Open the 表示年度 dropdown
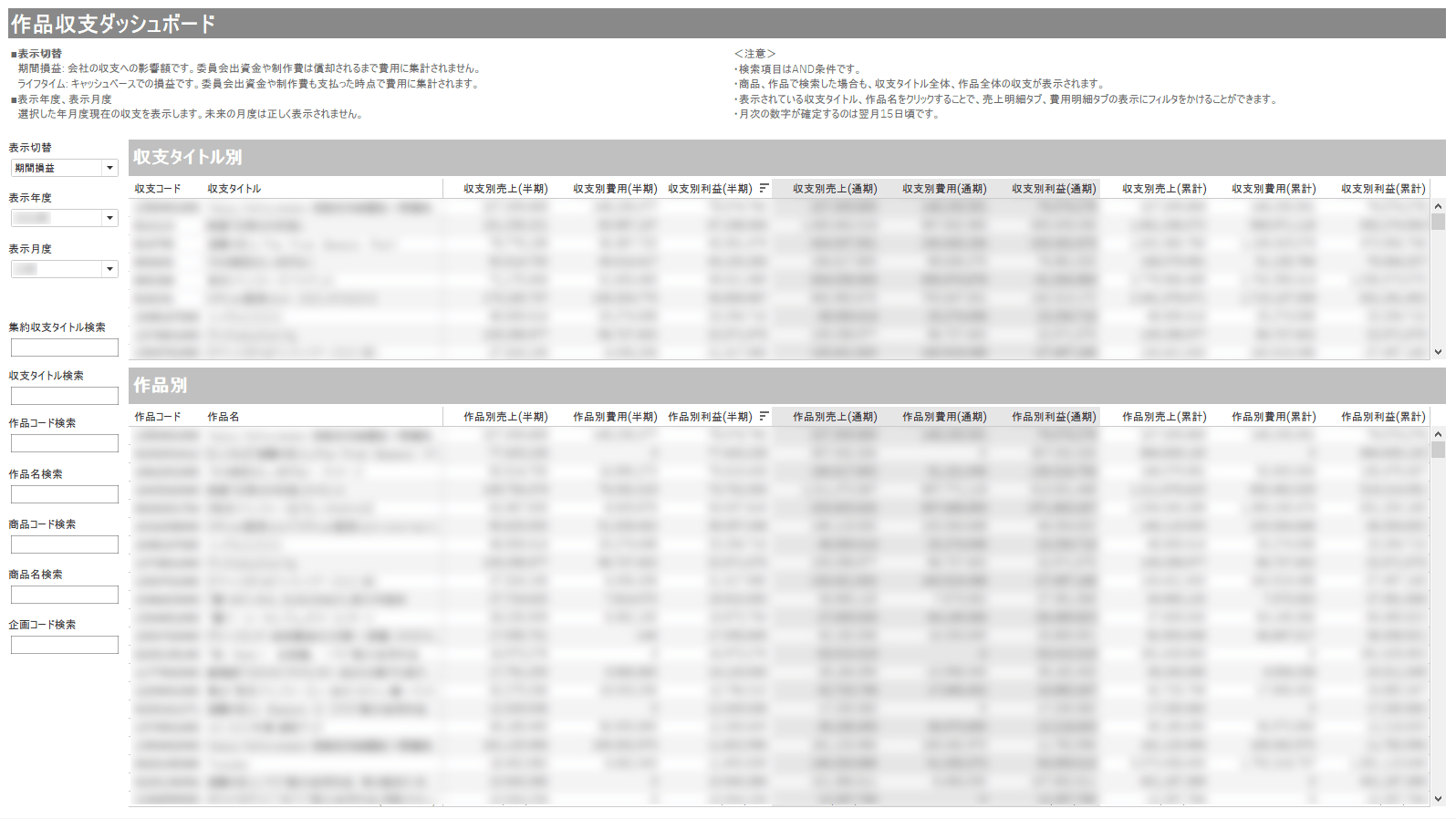Screen dimensions: 1456x819 [x=64, y=218]
